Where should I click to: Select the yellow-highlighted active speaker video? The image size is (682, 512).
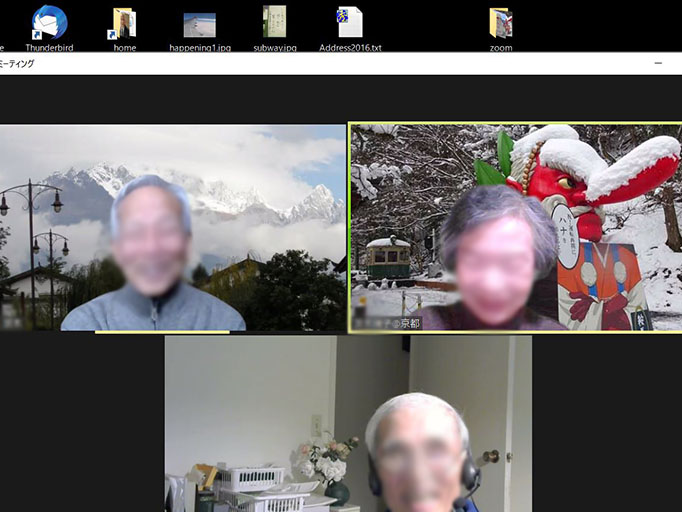click(x=515, y=227)
